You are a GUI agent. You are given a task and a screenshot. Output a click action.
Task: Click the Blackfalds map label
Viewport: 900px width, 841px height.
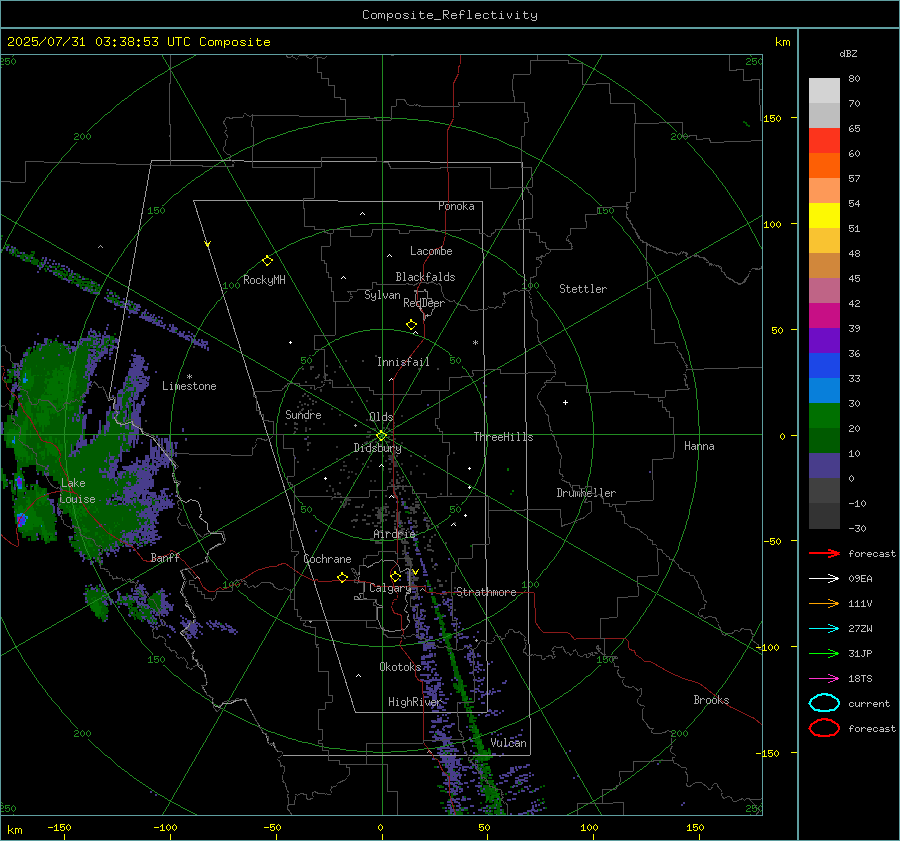click(425, 277)
